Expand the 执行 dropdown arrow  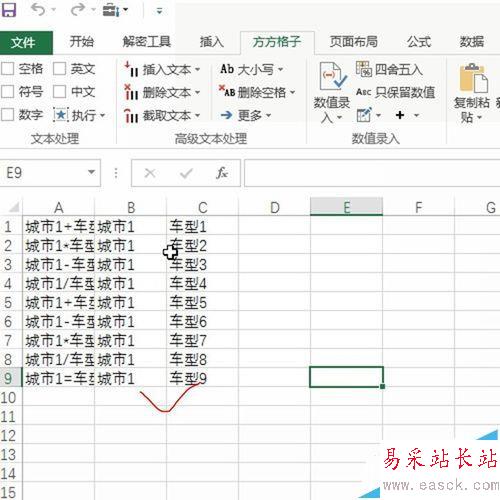(102, 116)
